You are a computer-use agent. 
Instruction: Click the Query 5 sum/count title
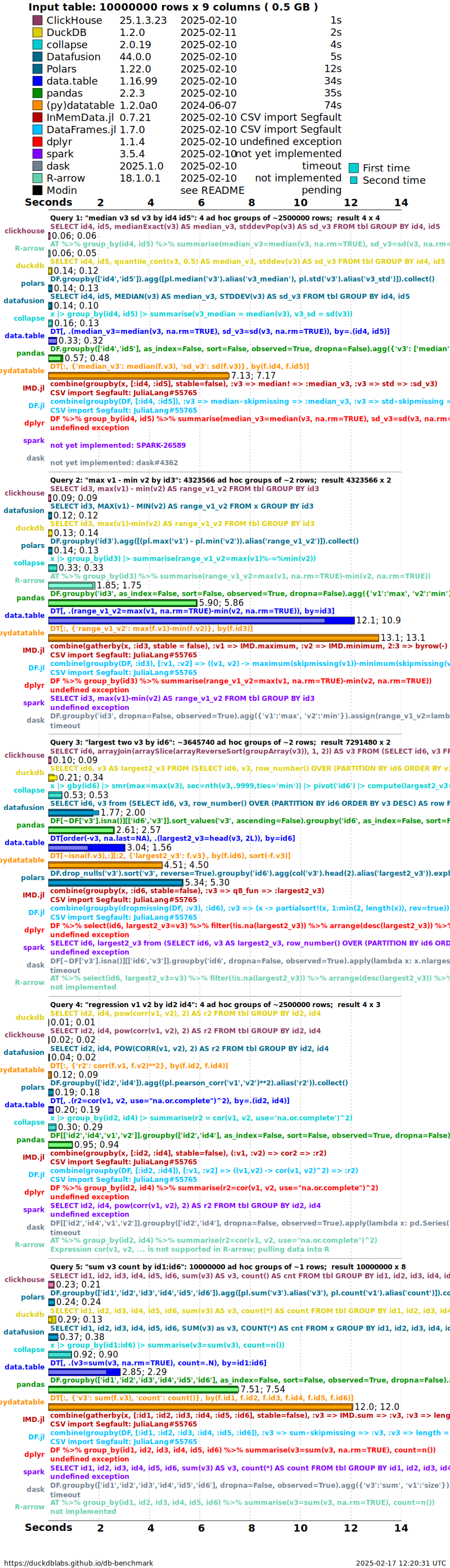click(x=228, y=1267)
